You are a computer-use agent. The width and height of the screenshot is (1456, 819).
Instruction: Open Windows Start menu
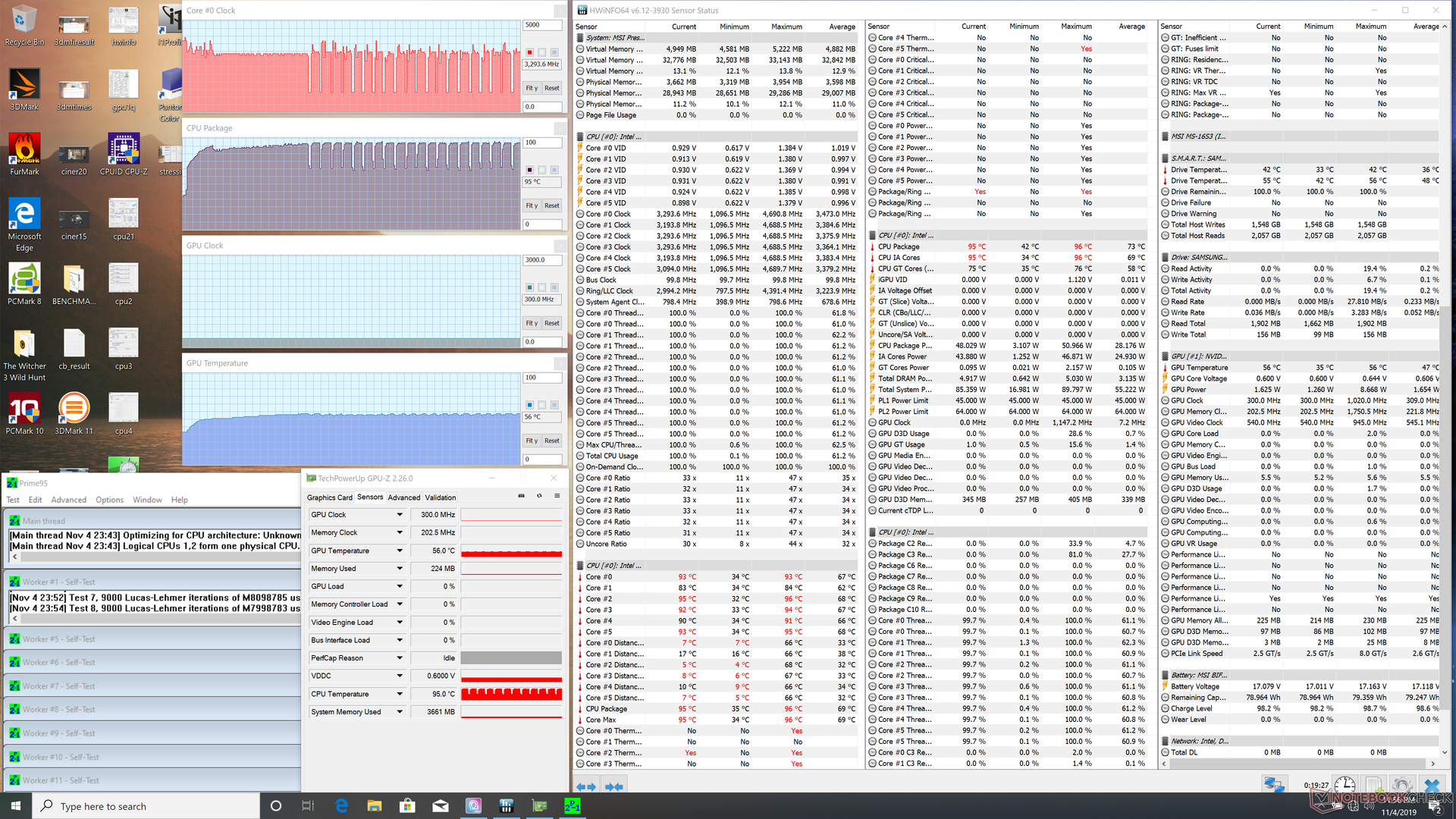[16, 806]
